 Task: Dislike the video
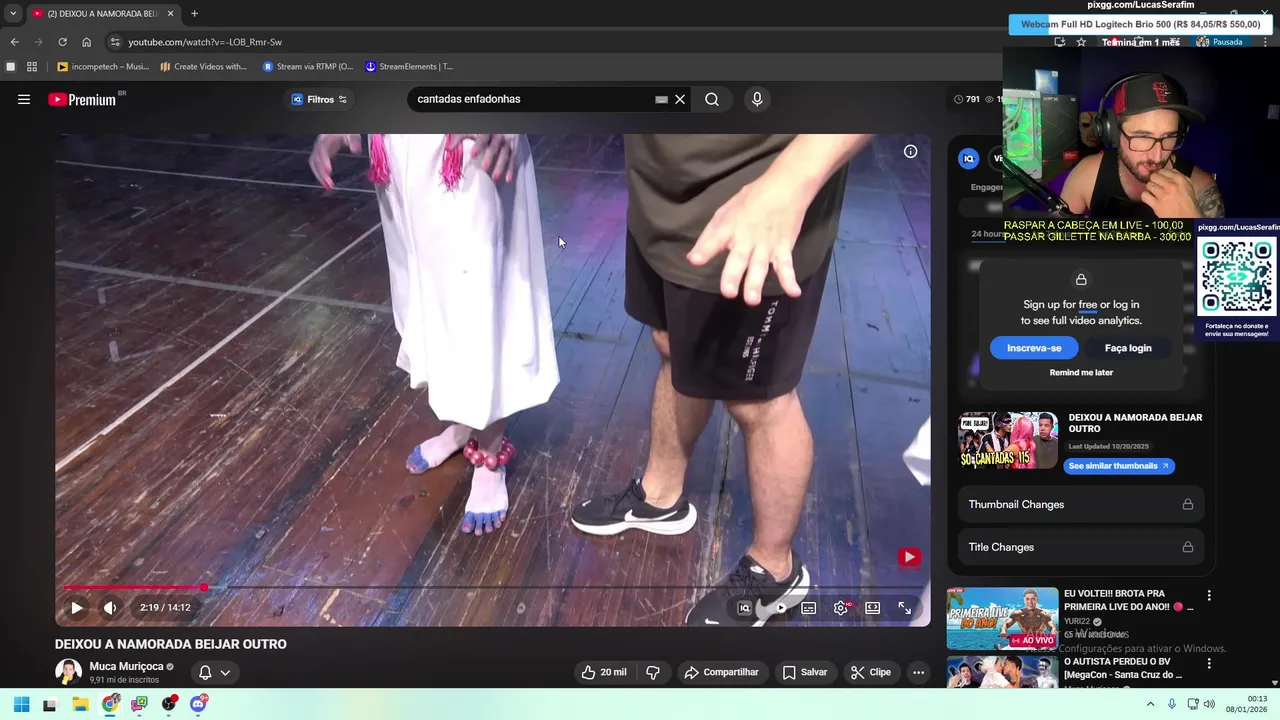click(x=653, y=672)
